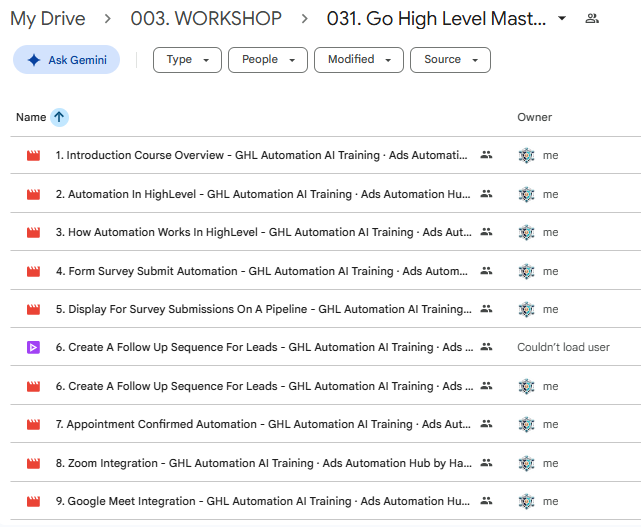Image resolution: width=641 pixels, height=527 pixels.
Task: Select file 7. Appointment Confirmed Automation
Action: pyautogui.click(x=263, y=424)
